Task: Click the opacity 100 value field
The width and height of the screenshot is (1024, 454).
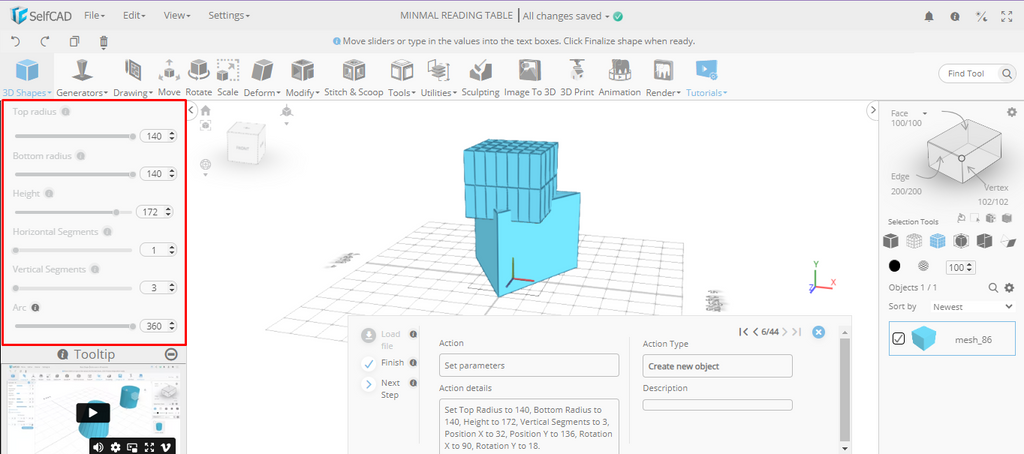Action: click(961, 267)
